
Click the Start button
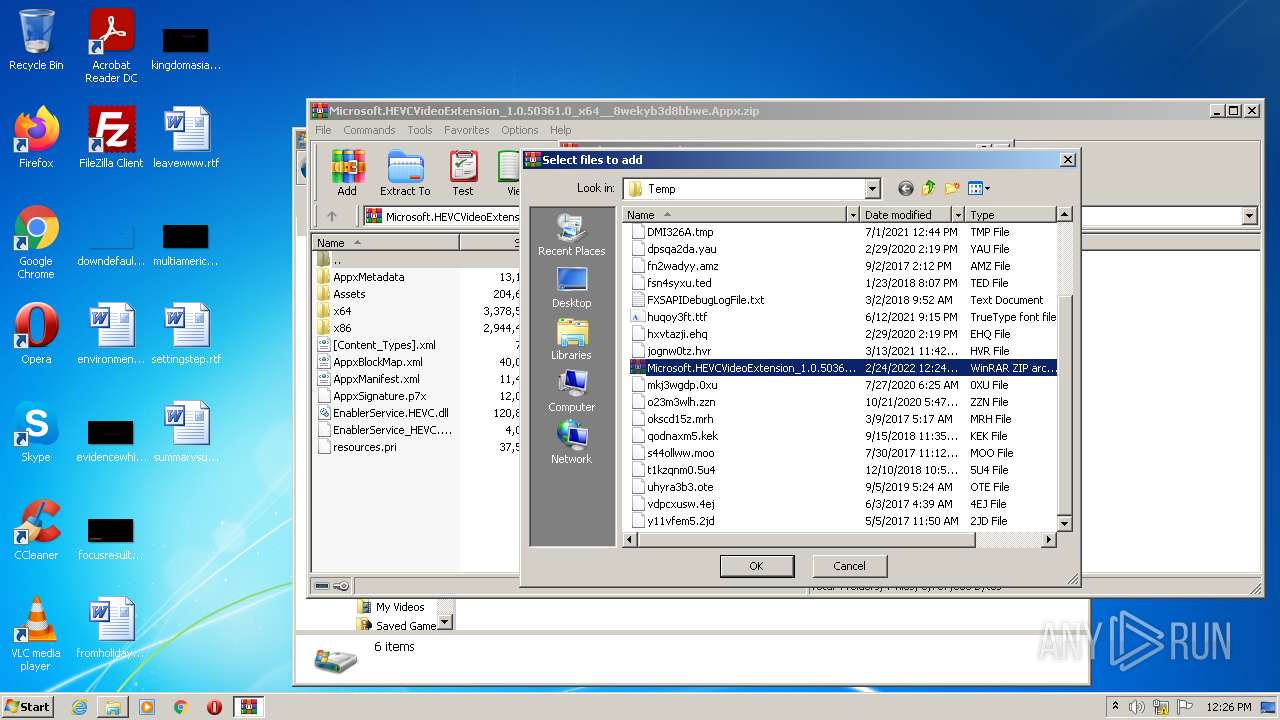pyautogui.click(x=27, y=706)
